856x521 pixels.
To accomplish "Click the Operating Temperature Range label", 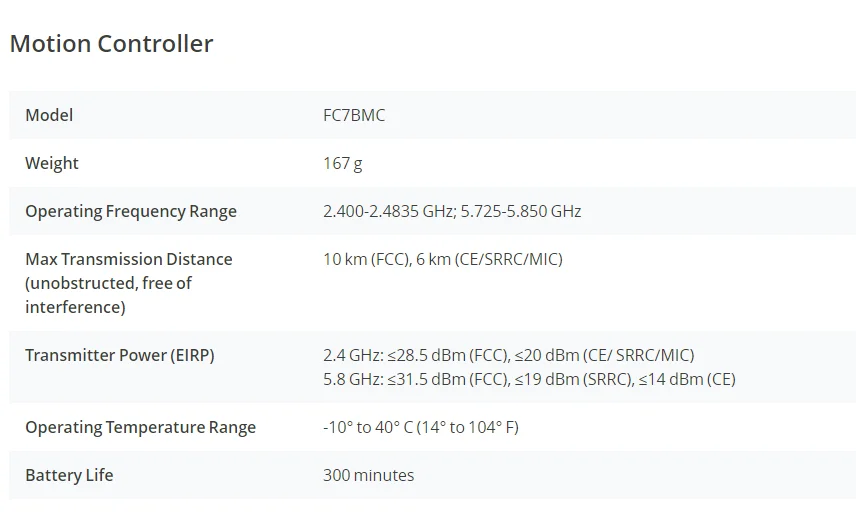I will click(x=140, y=427).
